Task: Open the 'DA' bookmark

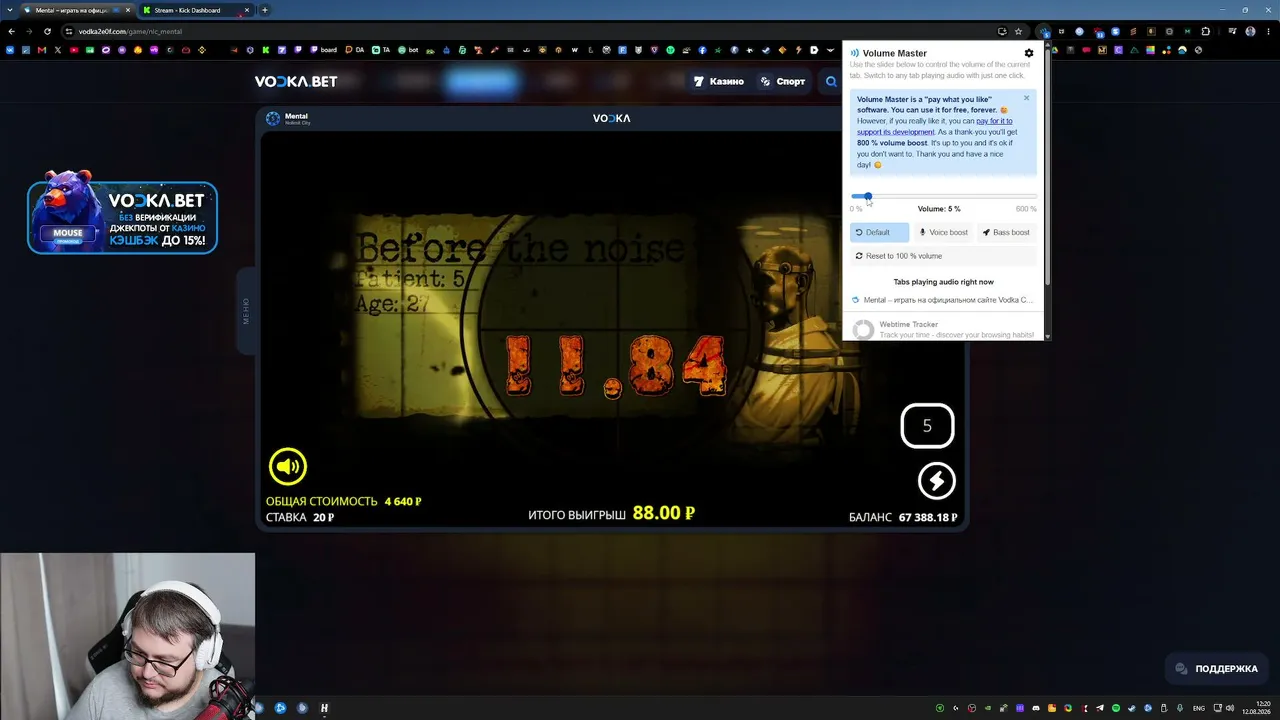Action: (353, 50)
